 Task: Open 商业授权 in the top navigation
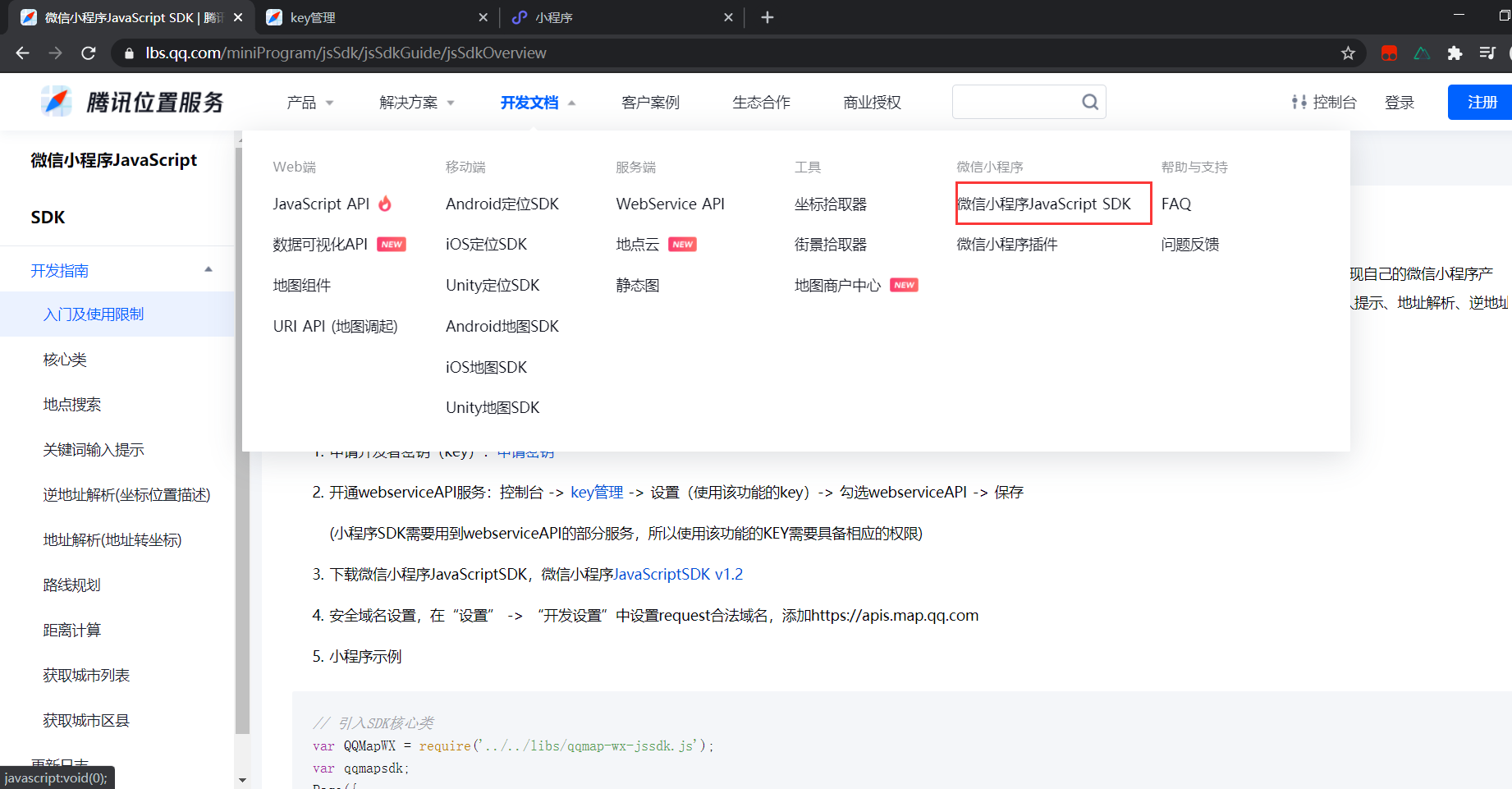[872, 103]
